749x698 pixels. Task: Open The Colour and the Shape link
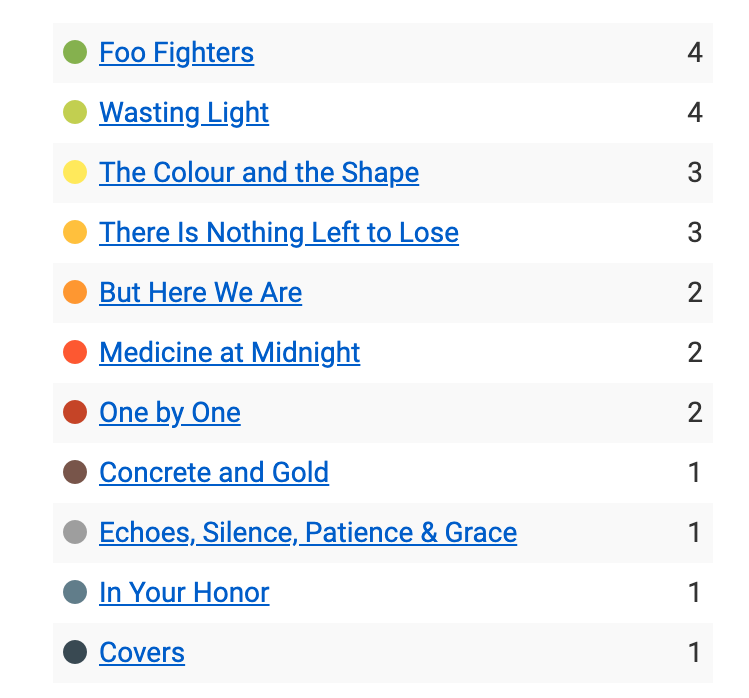(x=259, y=173)
